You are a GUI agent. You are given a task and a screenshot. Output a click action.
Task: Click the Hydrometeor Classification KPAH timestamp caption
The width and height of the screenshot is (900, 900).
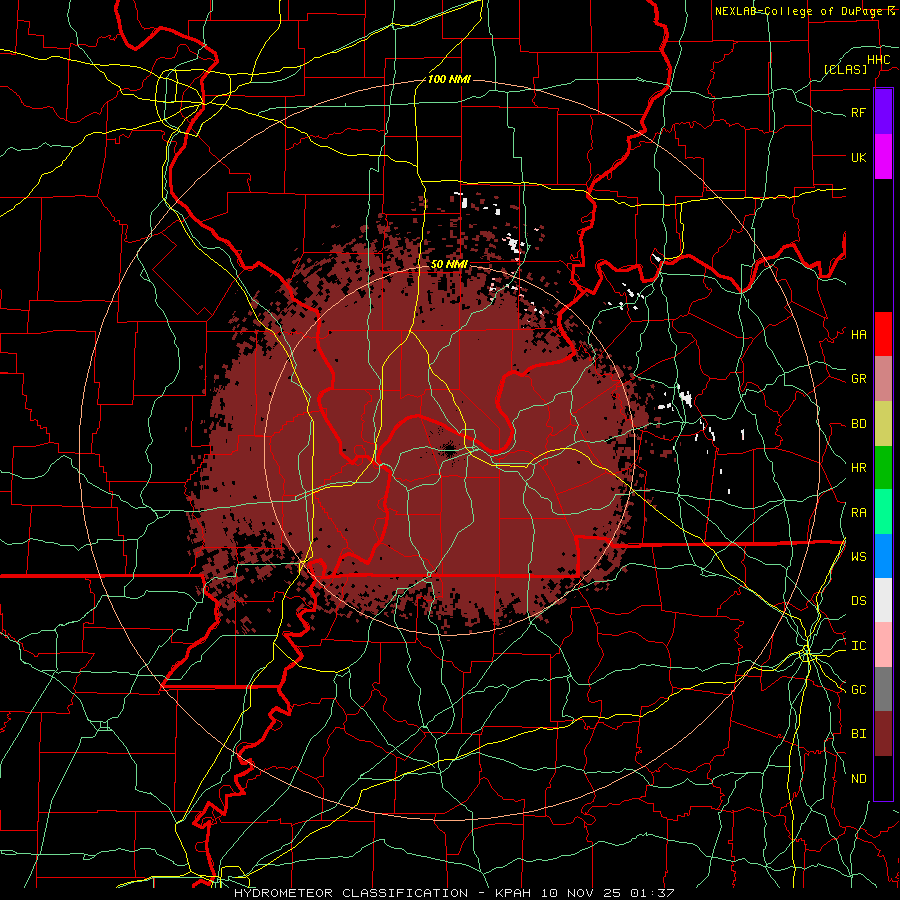(453, 893)
